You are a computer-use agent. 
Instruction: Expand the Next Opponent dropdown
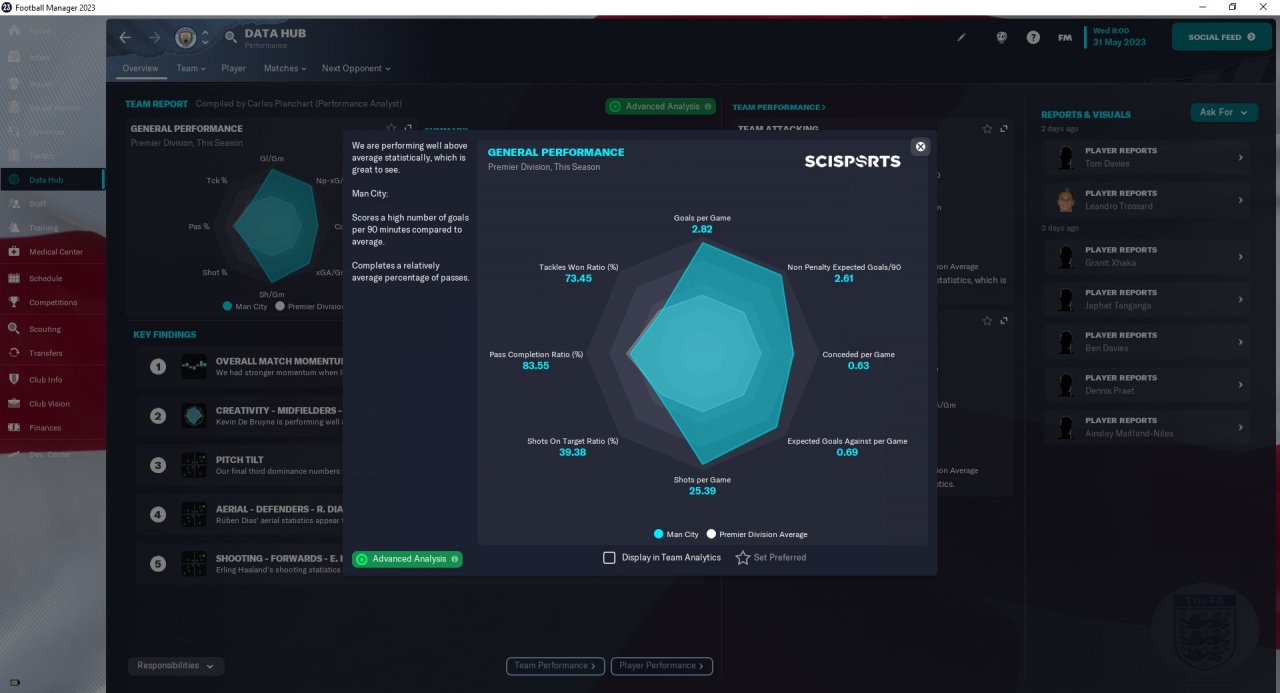coord(356,68)
